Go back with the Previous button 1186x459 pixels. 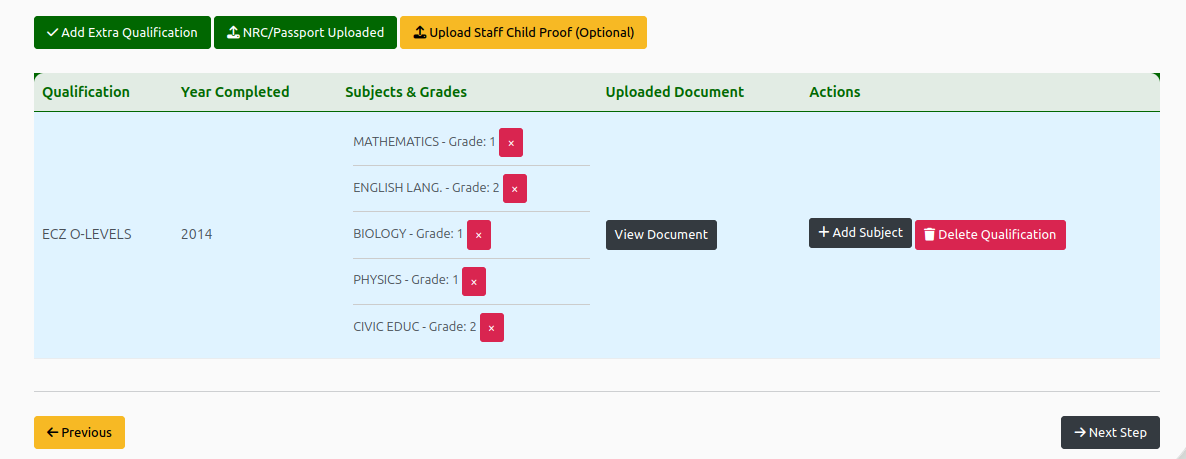[x=79, y=433]
